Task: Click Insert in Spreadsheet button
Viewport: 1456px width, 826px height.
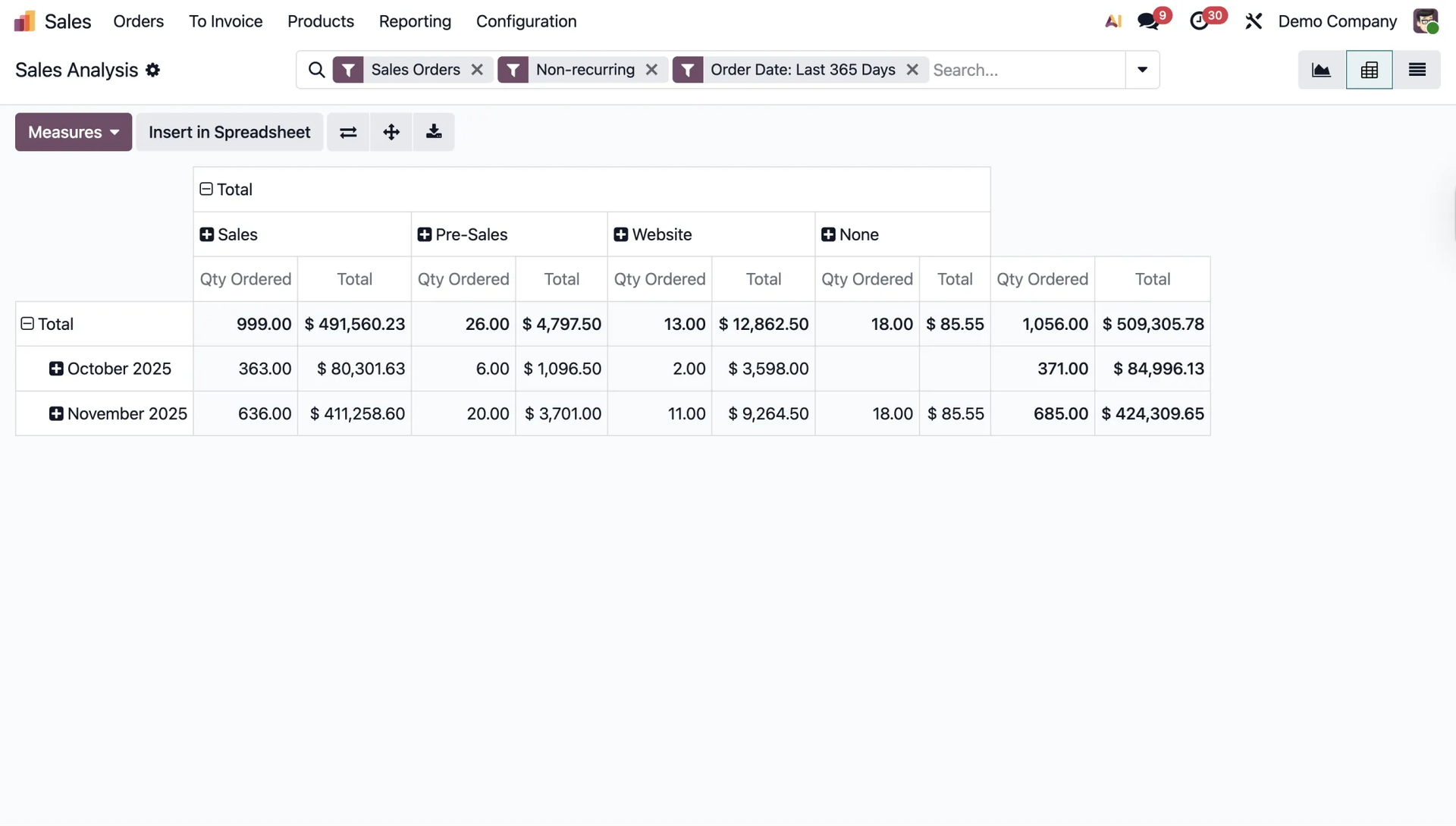Action: click(229, 132)
